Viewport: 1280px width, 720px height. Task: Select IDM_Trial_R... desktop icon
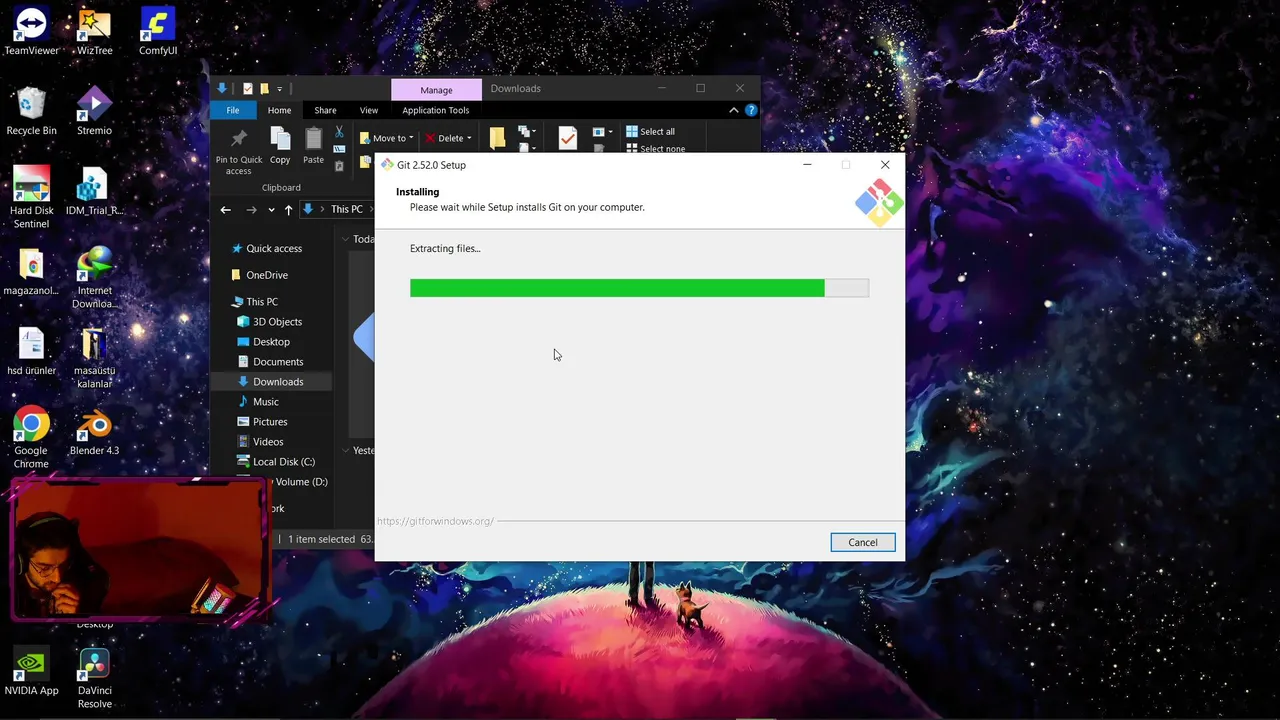[x=95, y=191]
